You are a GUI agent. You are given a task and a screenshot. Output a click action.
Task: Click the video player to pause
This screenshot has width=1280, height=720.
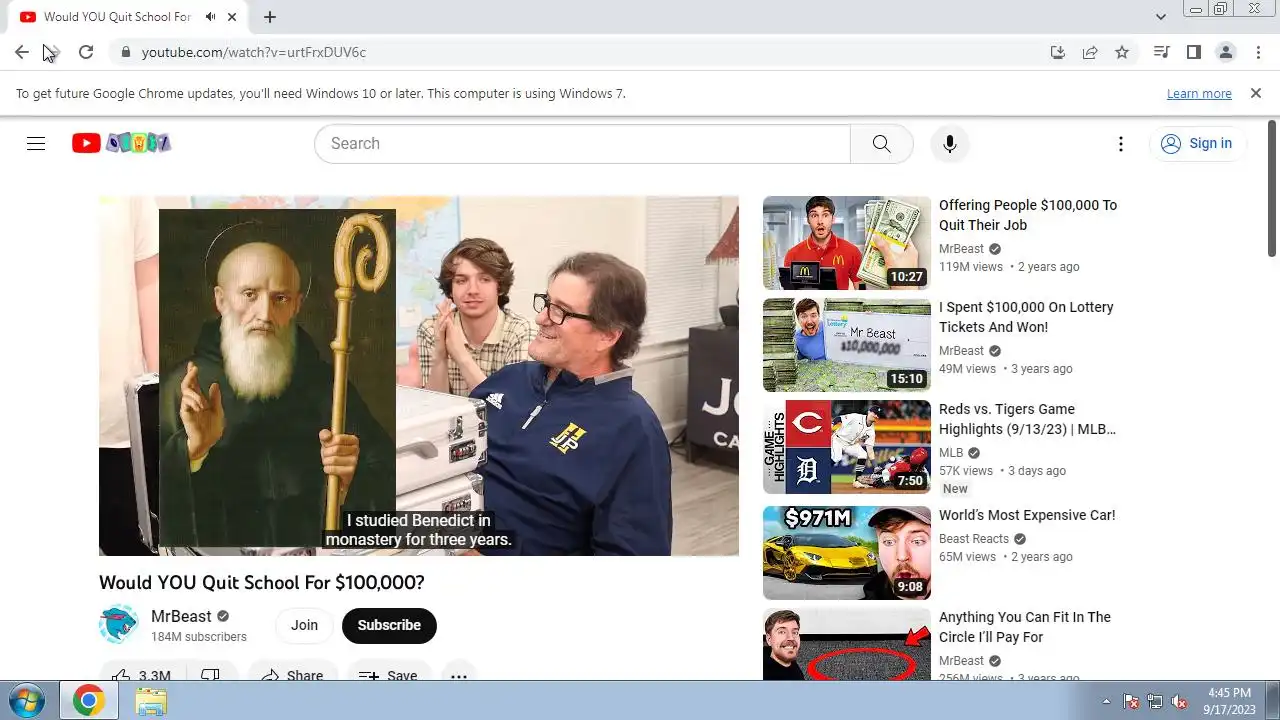[419, 375]
